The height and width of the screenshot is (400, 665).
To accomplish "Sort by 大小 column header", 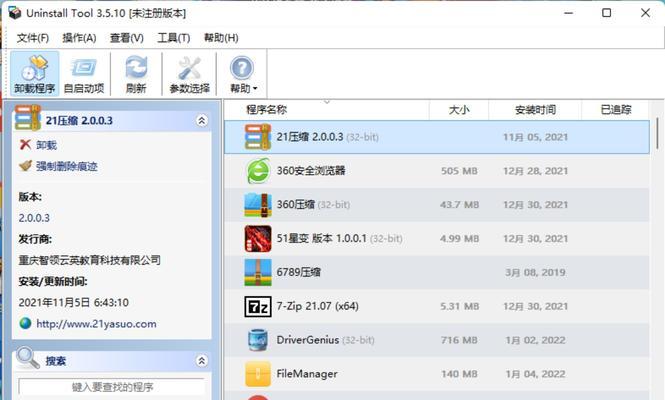I will click(459, 110).
